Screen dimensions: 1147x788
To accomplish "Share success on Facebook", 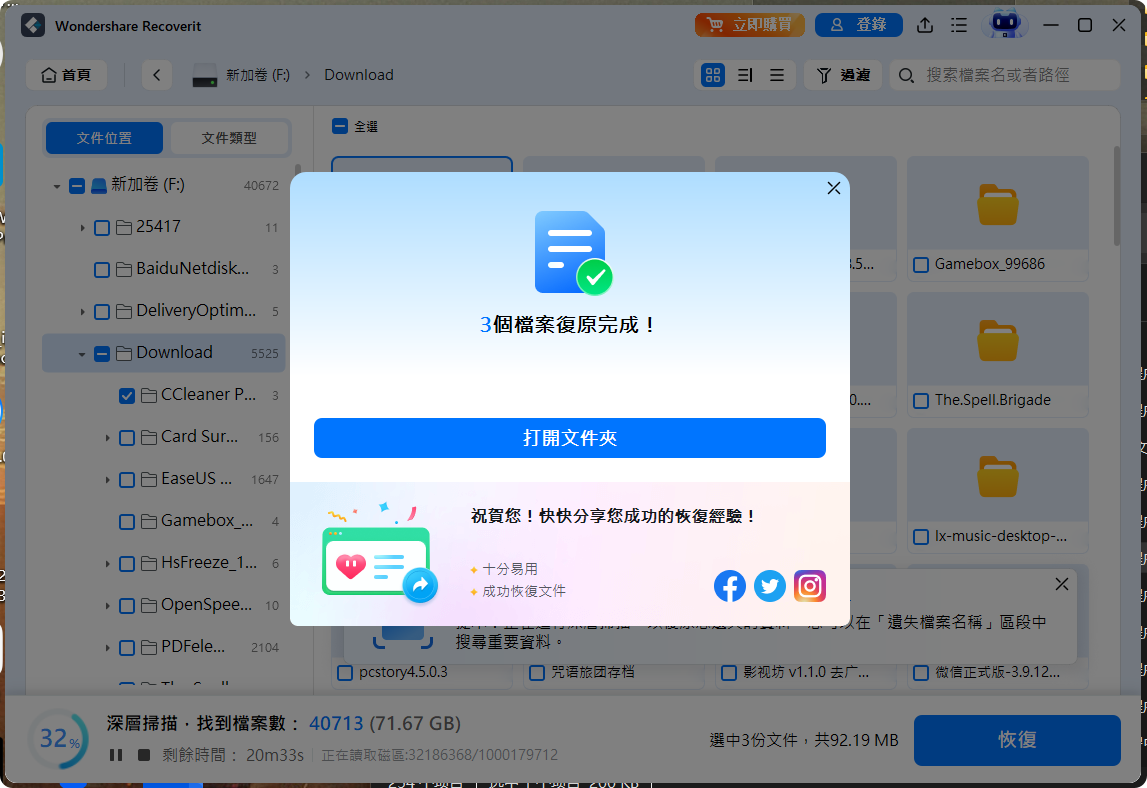I will coord(729,586).
